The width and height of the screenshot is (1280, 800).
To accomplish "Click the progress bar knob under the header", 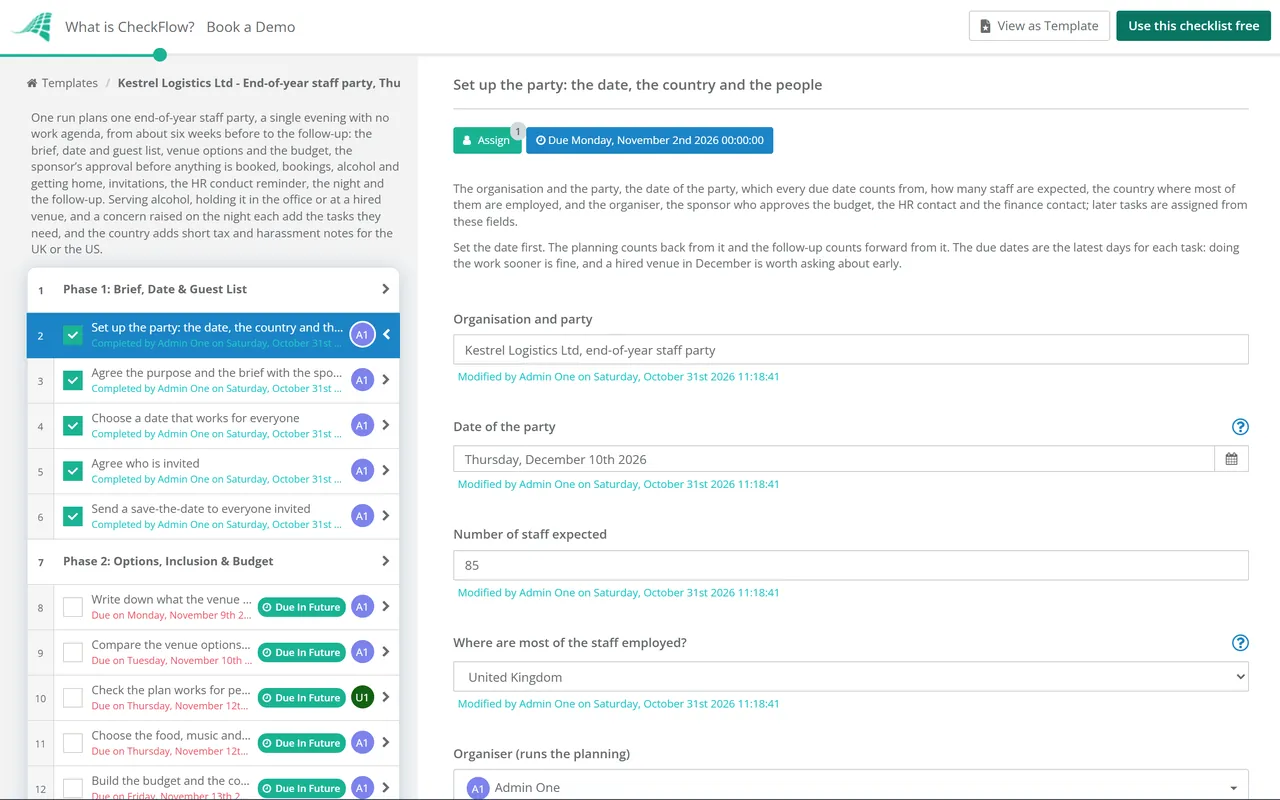I will pyautogui.click(x=160, y=55).
